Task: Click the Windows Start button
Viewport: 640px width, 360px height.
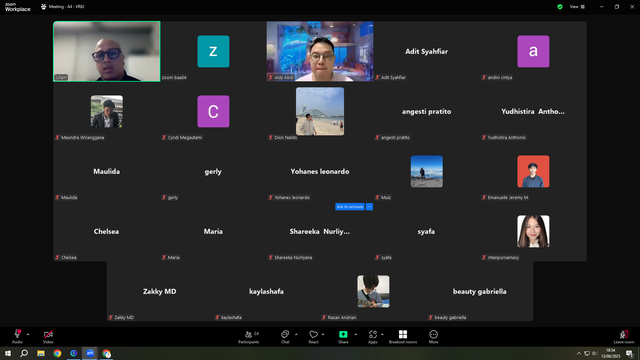Action: [8, 353]
